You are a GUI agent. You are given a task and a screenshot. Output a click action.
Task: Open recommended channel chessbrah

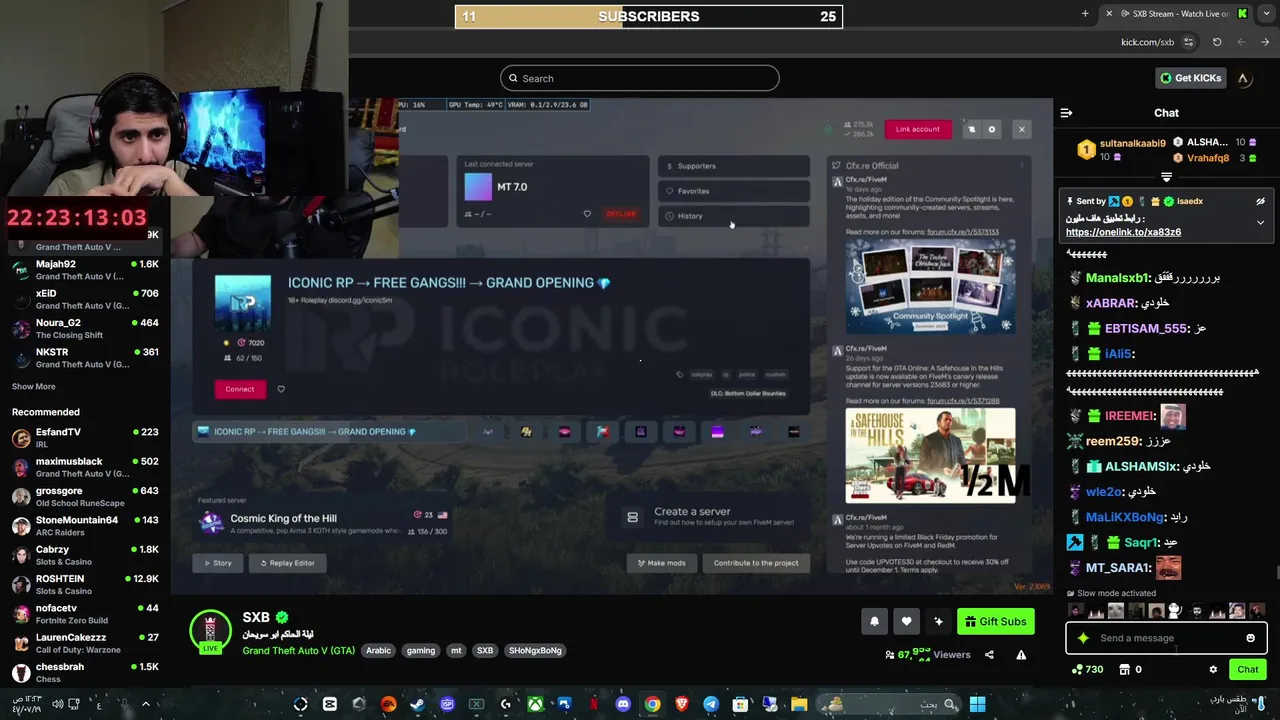85,672
